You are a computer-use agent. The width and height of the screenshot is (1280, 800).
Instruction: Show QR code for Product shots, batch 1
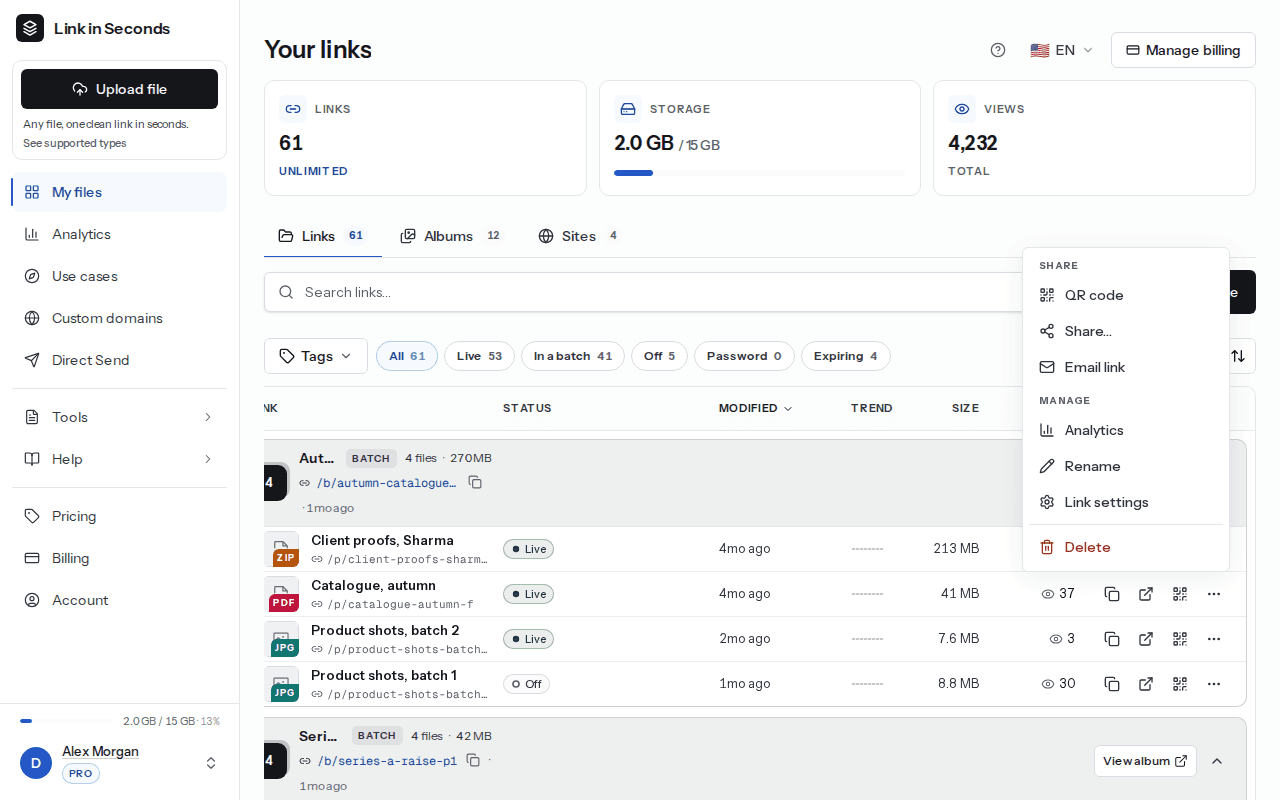coord(1180,684)
